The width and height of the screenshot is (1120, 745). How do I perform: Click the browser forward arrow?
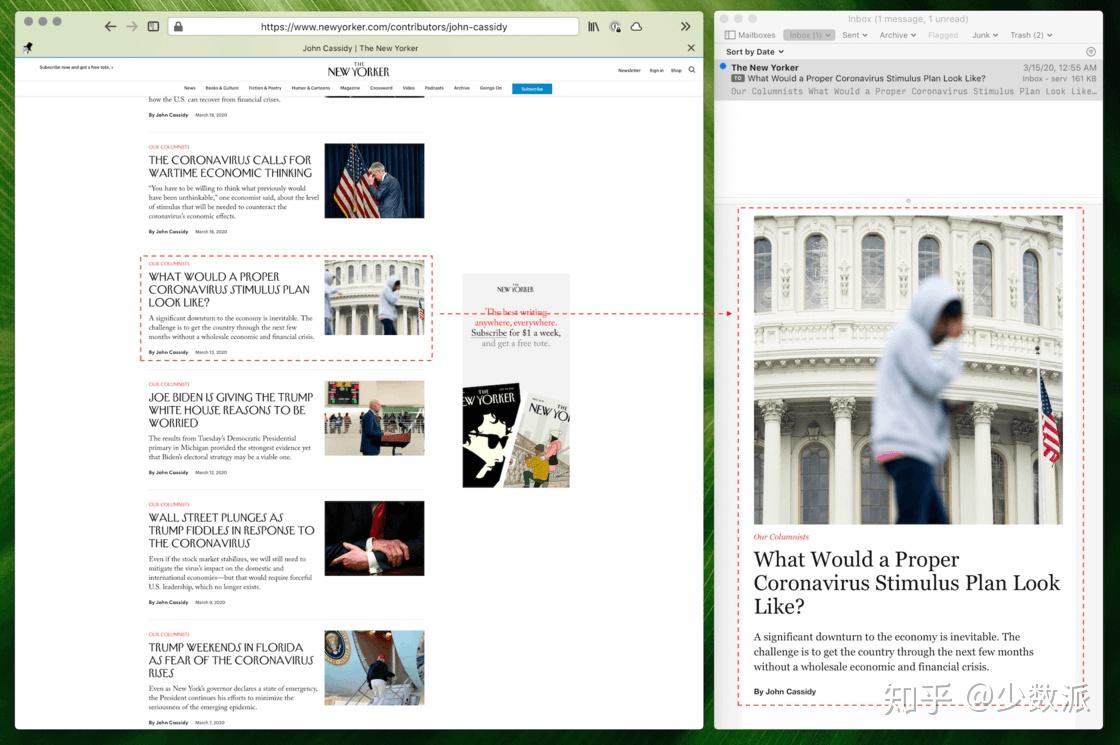coord(132,26)
